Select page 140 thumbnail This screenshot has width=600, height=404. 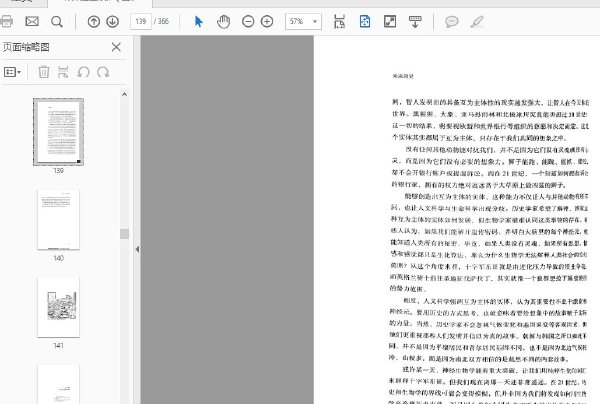58,220
